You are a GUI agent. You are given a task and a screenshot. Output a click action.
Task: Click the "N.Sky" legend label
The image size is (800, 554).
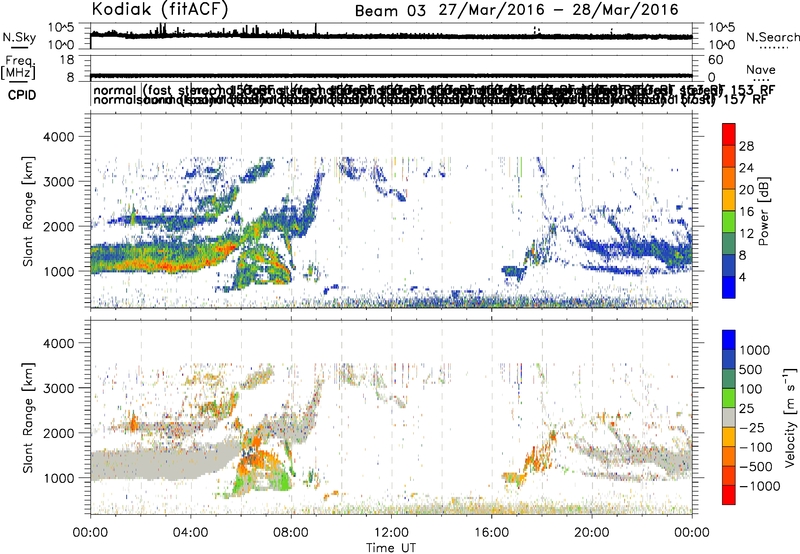[19, 37]
